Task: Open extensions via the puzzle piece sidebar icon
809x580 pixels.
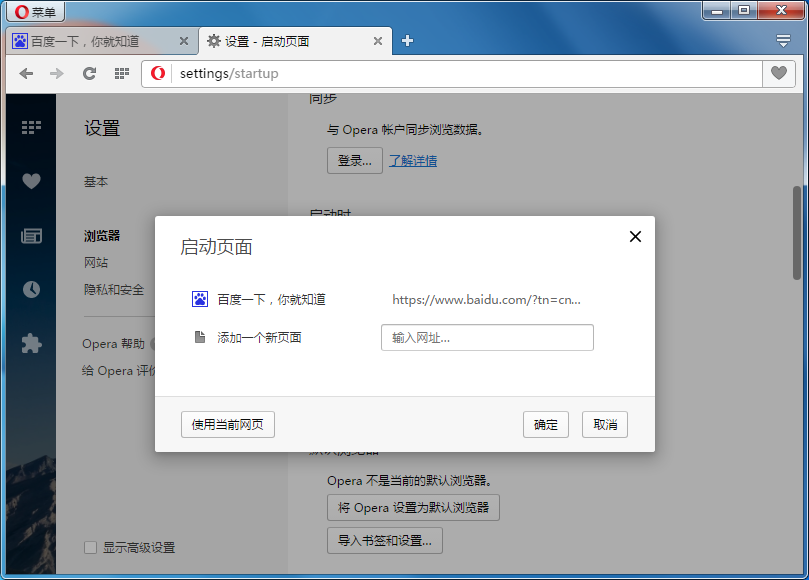Action: (30, 343)
